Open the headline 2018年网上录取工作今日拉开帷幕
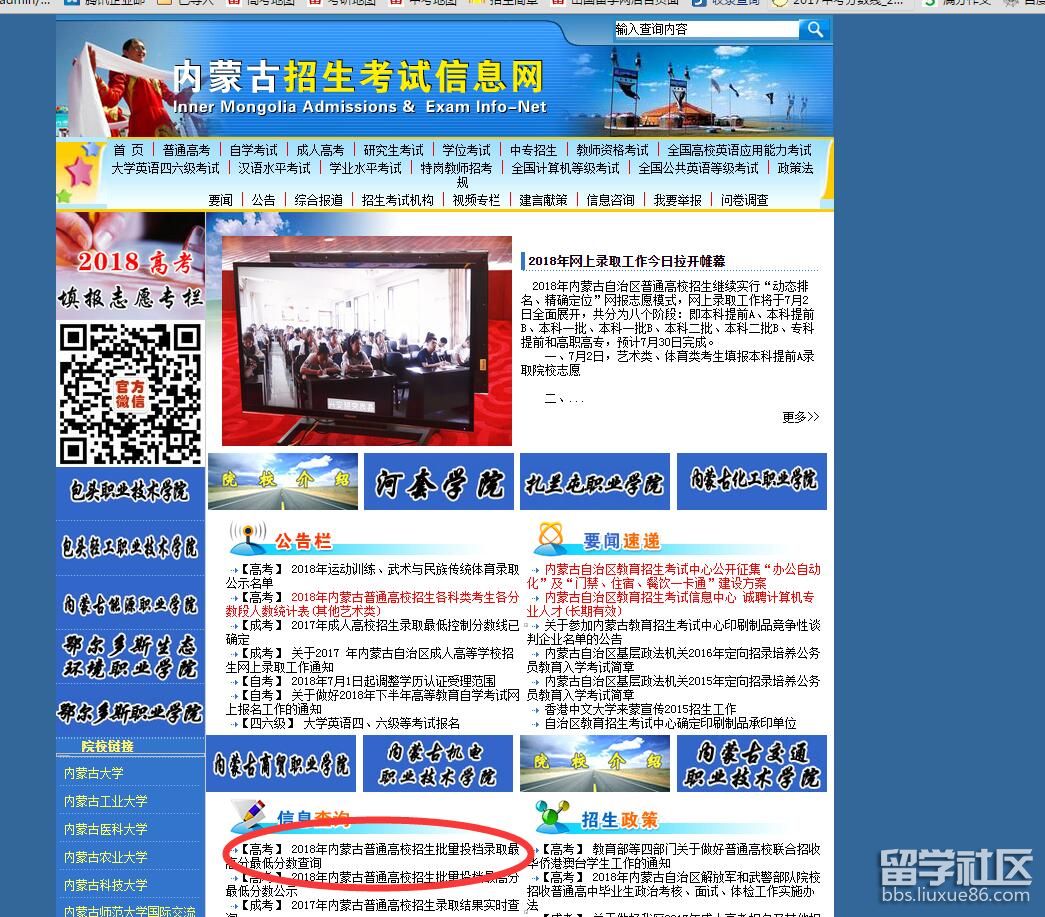The image size is (1045, 917). click(x=626, y=261)
